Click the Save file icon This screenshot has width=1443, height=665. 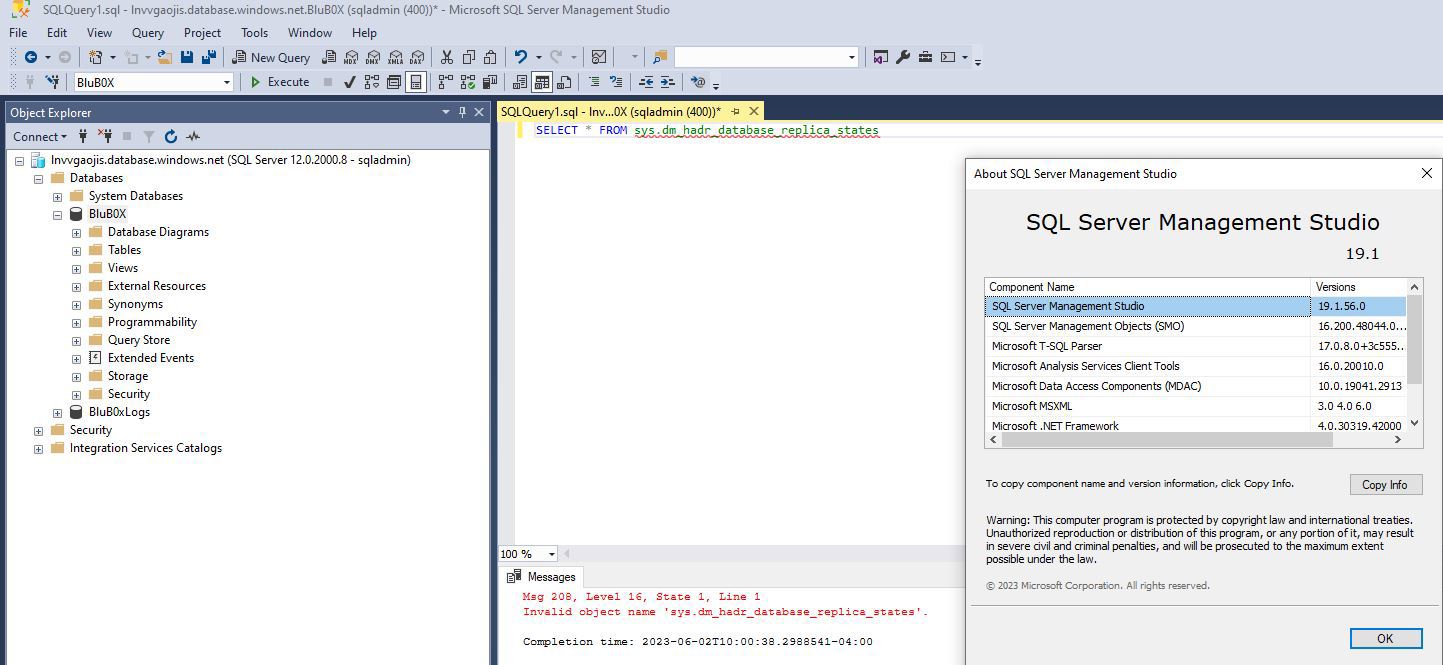pos(187,57)
